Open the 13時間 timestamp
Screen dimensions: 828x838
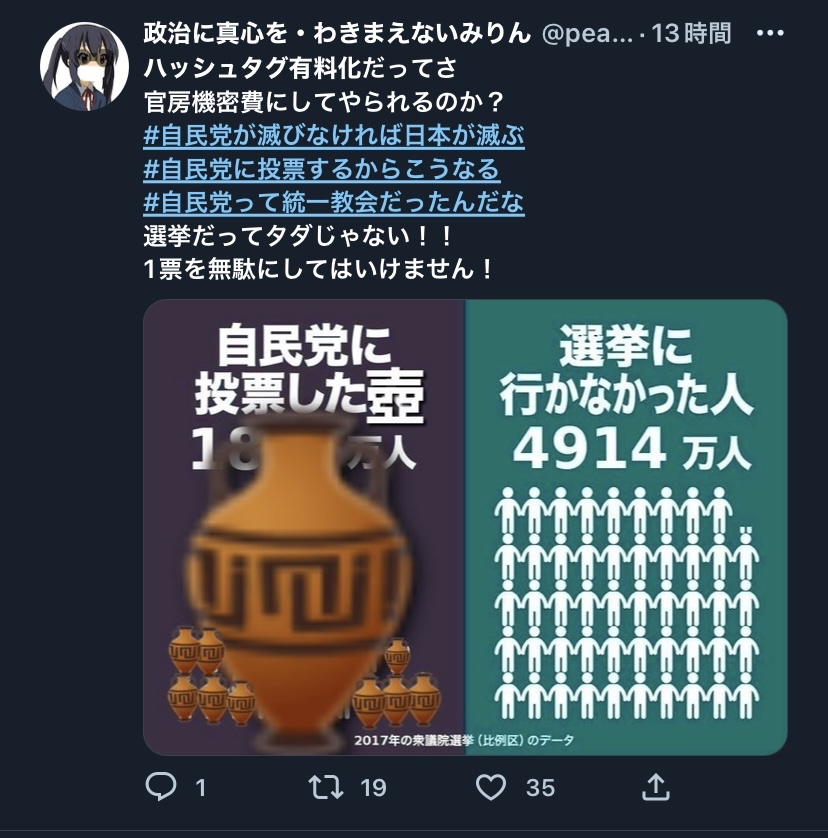tap(691, 34)
